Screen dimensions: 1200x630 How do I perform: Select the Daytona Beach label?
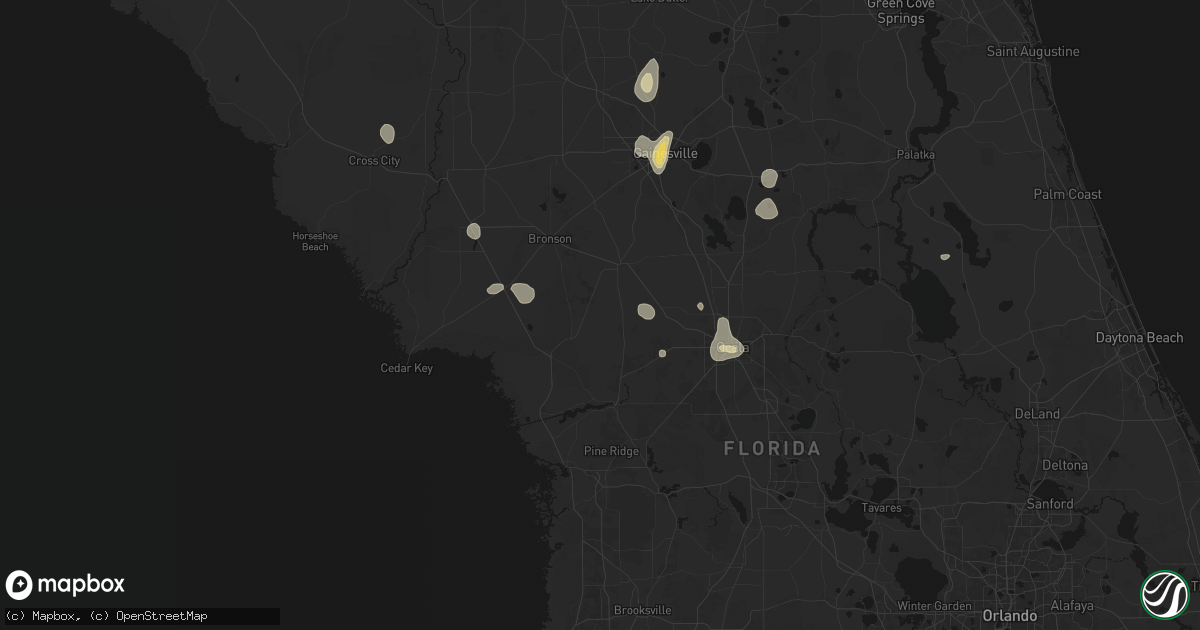click(1139, 338)
